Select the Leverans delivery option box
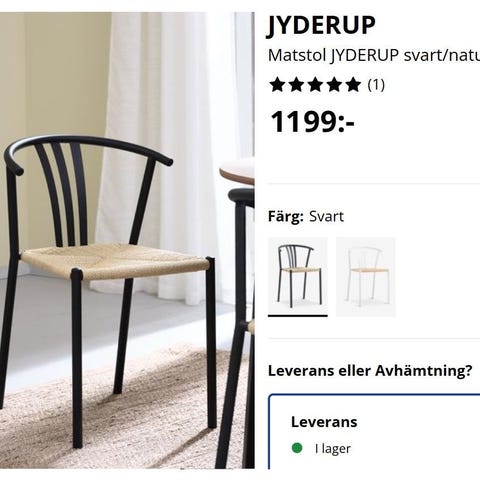Image resolution: width=480 pixels, height=480 pixels. 374,432
